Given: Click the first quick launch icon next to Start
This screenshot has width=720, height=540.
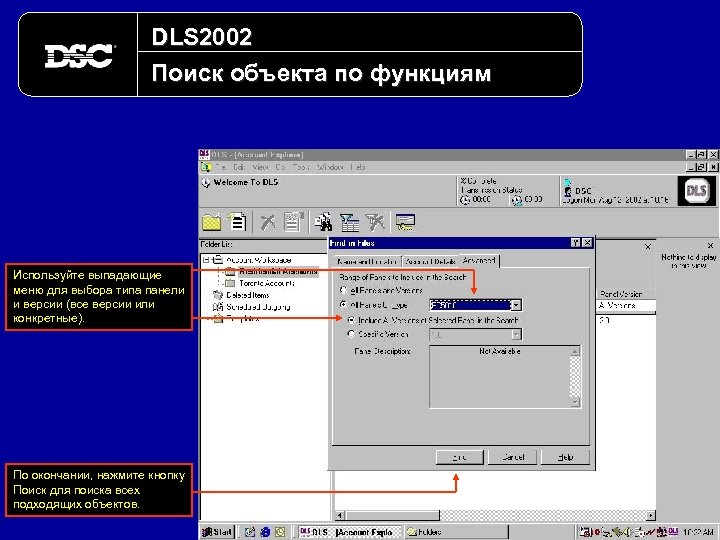Looking at the screenshot, I should click(x=250, y=532).
